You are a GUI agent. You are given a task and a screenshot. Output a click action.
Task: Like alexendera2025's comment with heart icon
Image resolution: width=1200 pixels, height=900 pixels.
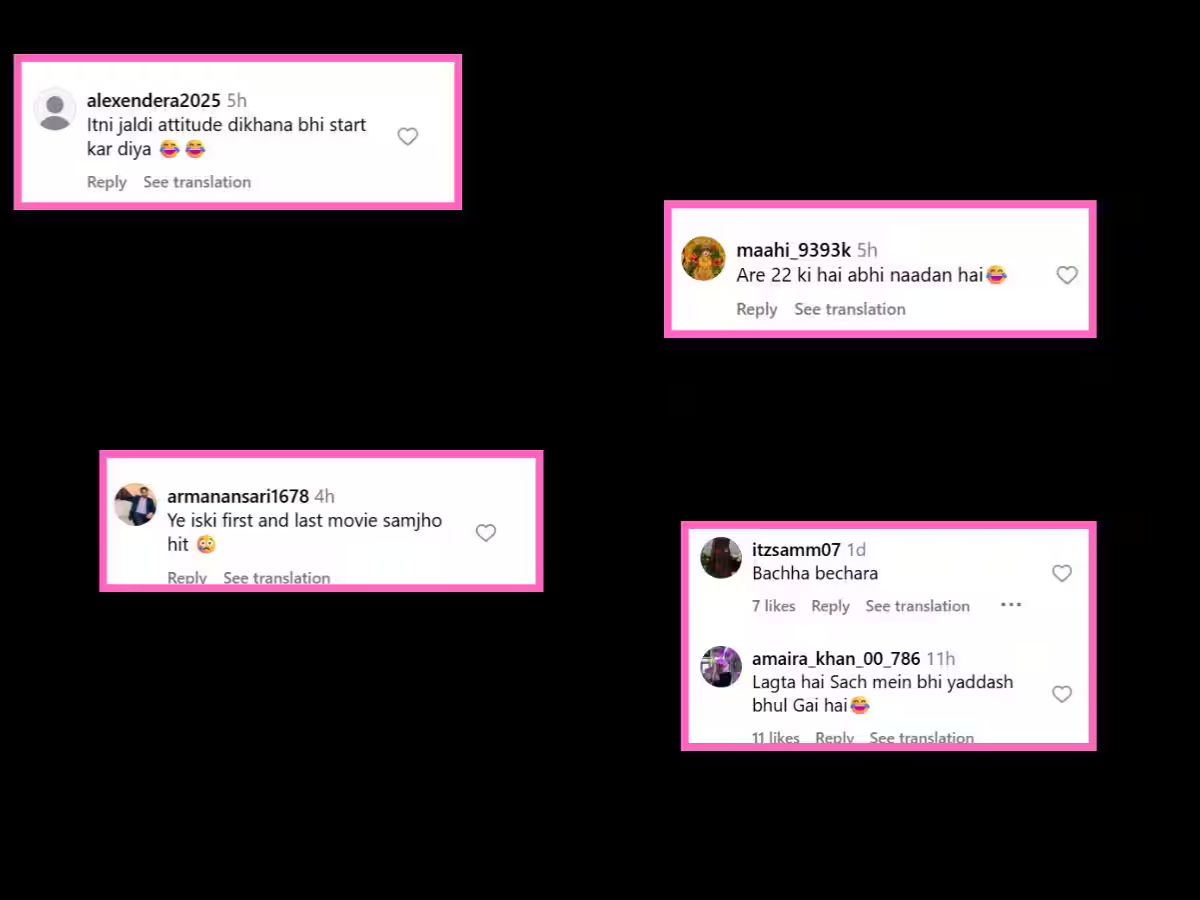click(x=408, y=137)
